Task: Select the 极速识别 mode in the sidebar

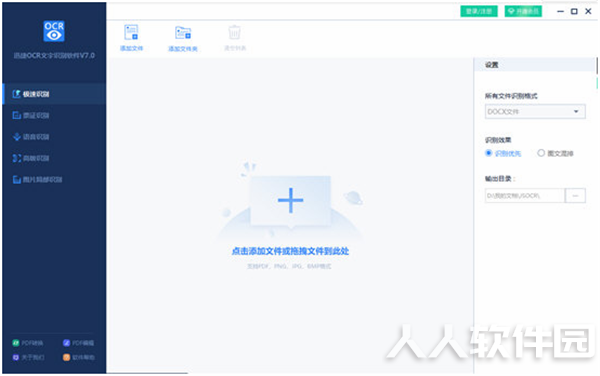Action: tap(54, 94)
